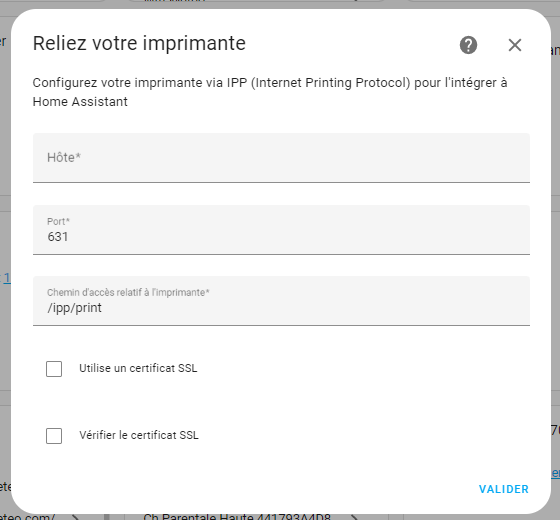Focus the Hôte input field
Viewport: 560px width, 520px height.
(281, 158)
